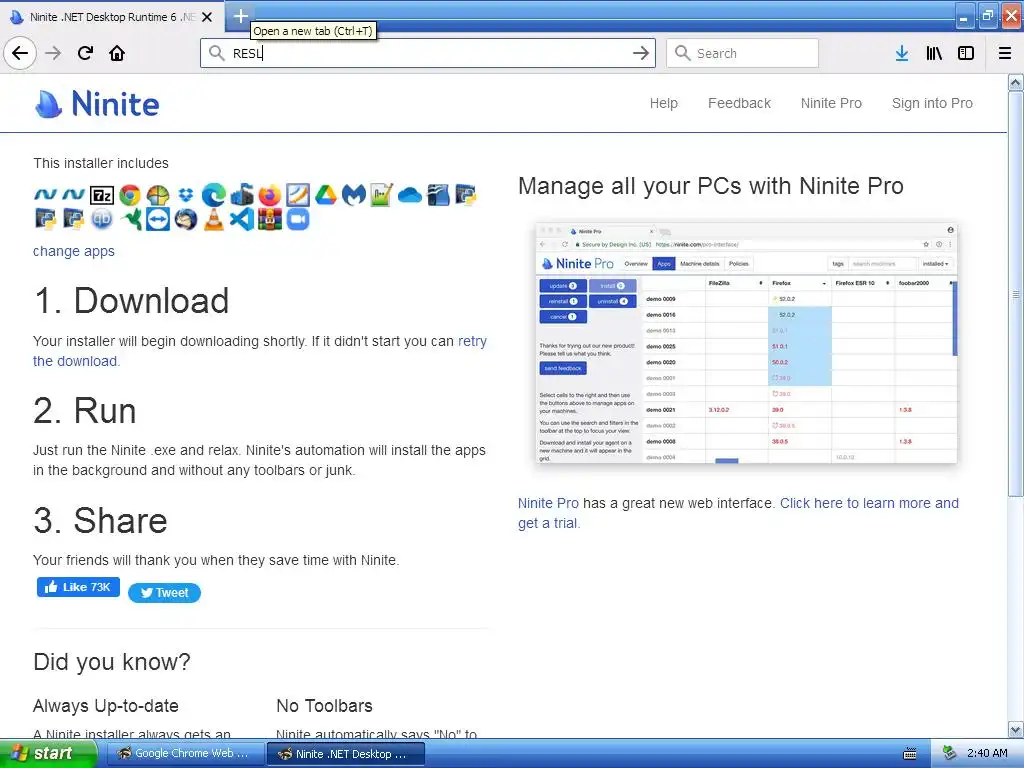The width and height of the screenshot is (1024, 768).
Task: Click Sign into Pro
Action: click(x=932, y=103)
